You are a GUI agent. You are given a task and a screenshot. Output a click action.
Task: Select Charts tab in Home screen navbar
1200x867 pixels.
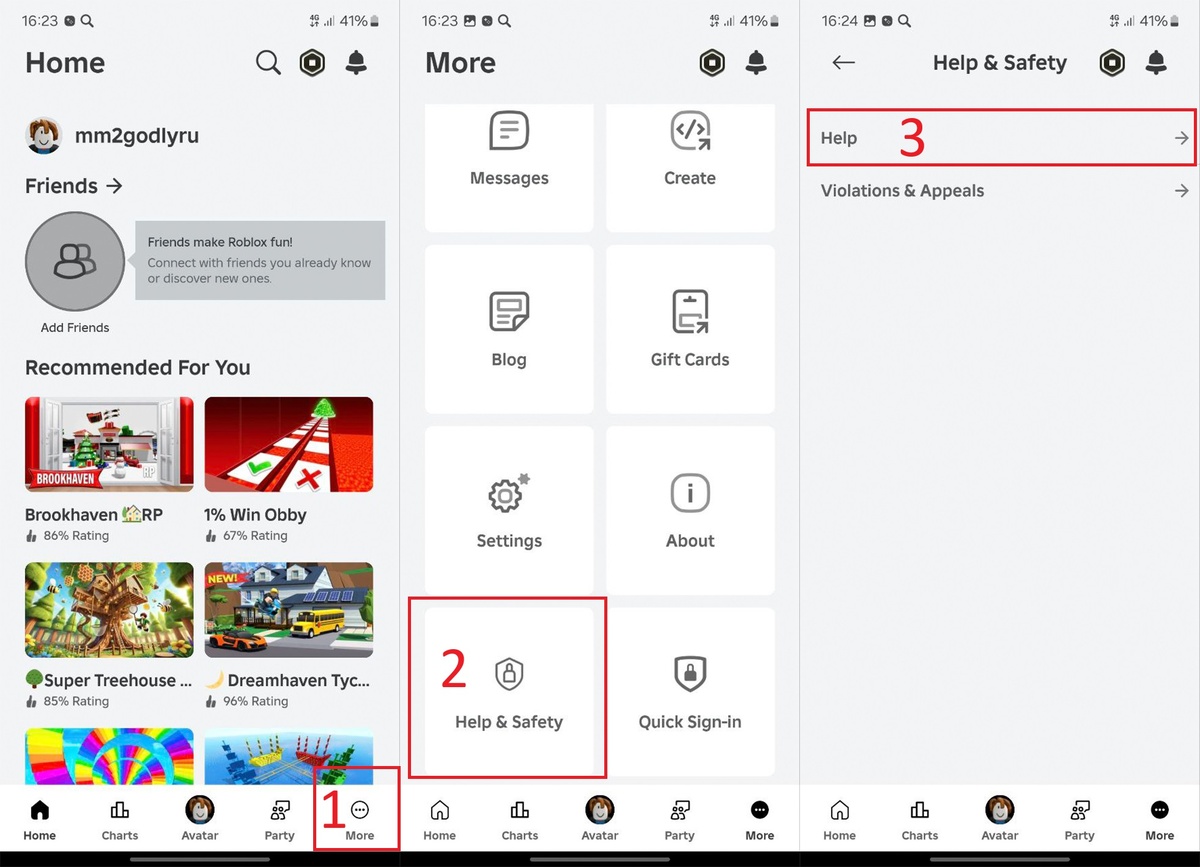[x=120, y=819]
